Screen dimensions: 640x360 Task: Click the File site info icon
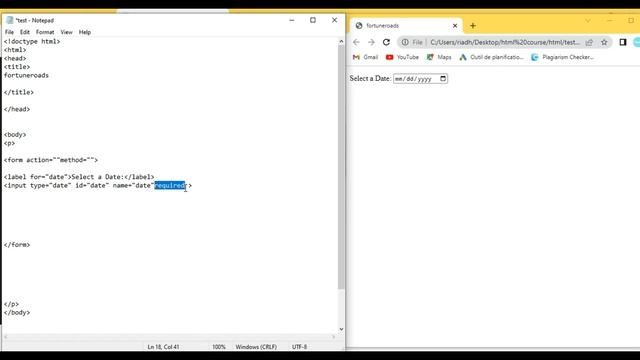(x=412, y=42)
